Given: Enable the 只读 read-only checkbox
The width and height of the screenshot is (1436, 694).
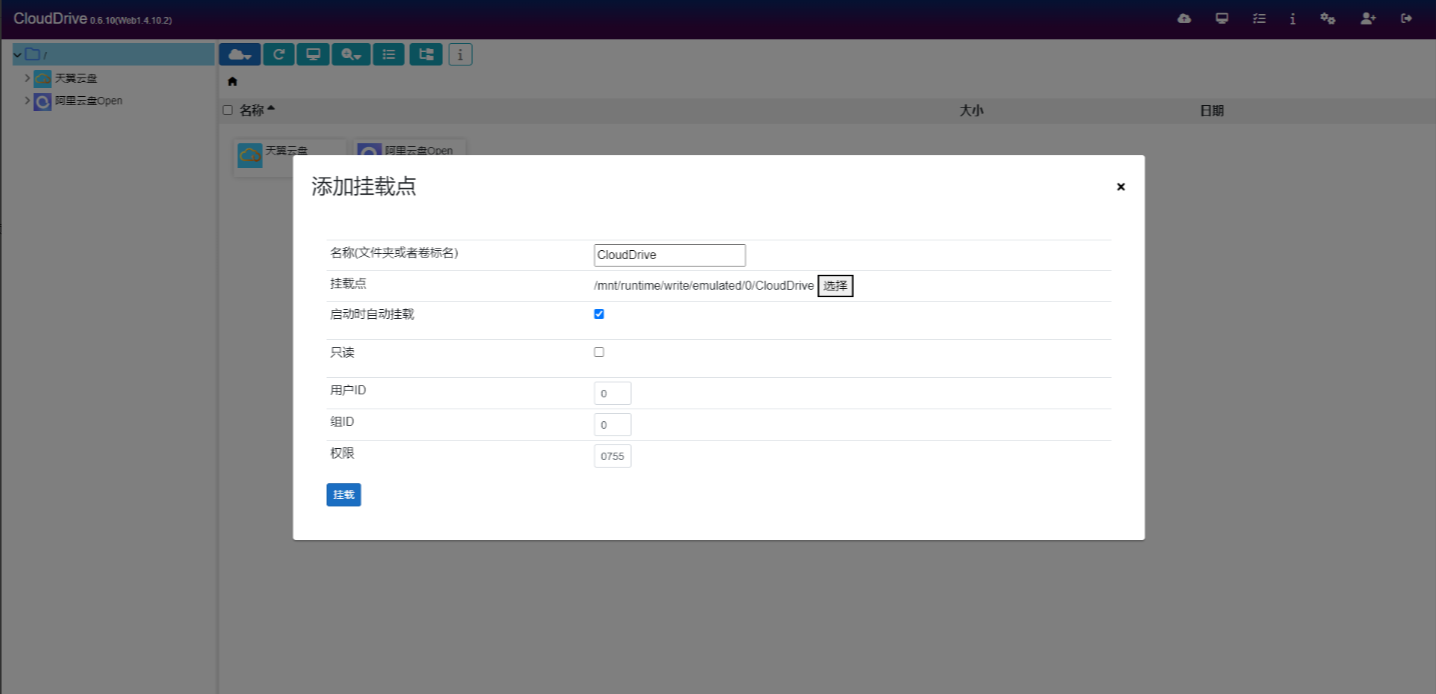Looking at the screenshot, I should point(599,352).
